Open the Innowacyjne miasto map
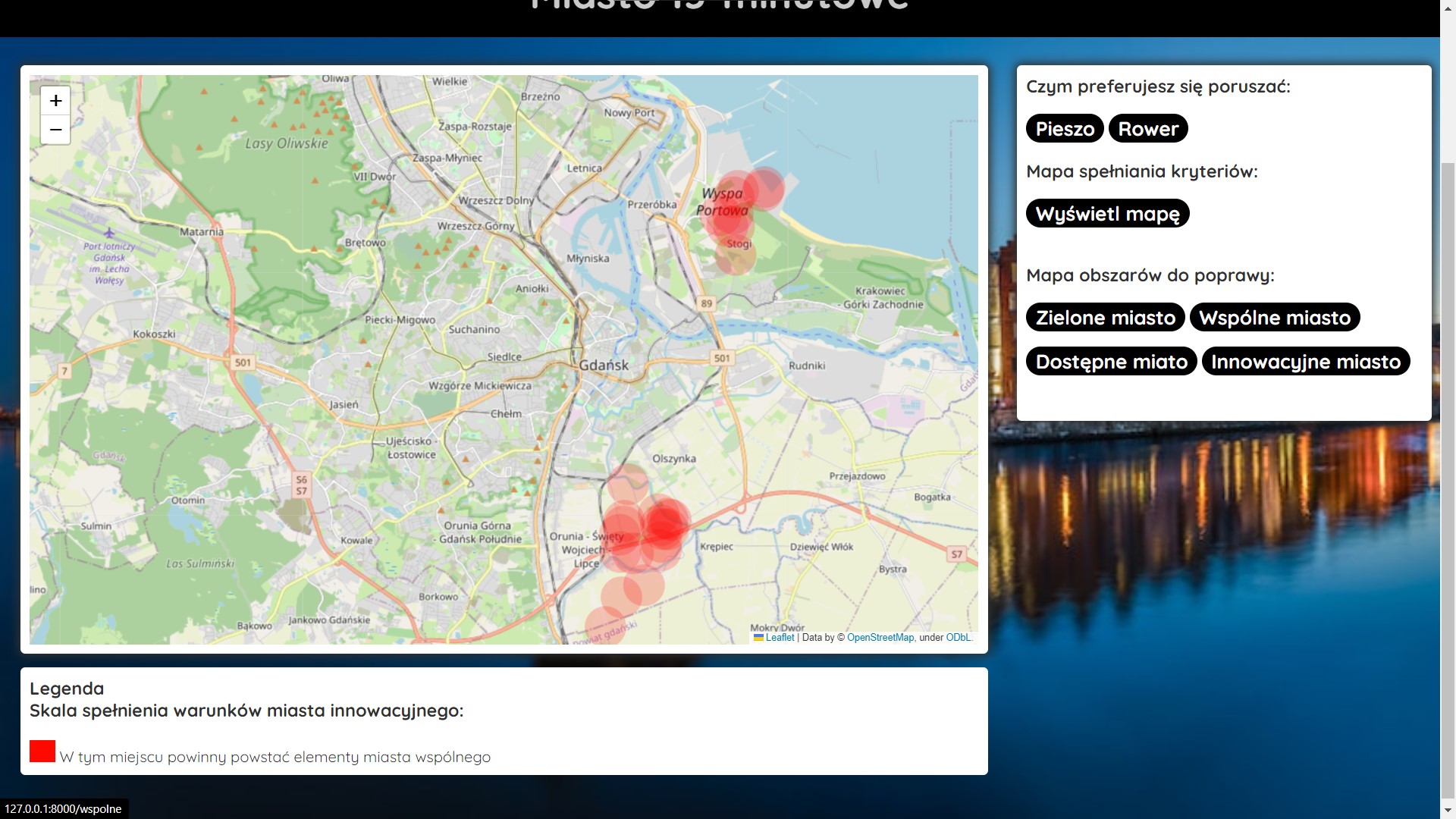Viewport: 1456px width, 819px height. pyautogui.click(x=1305, y=362)
